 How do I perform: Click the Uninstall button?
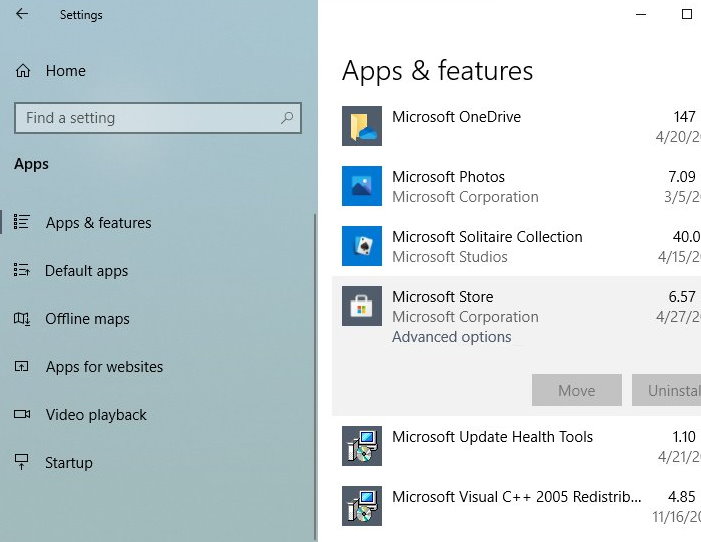coord(666,390)
